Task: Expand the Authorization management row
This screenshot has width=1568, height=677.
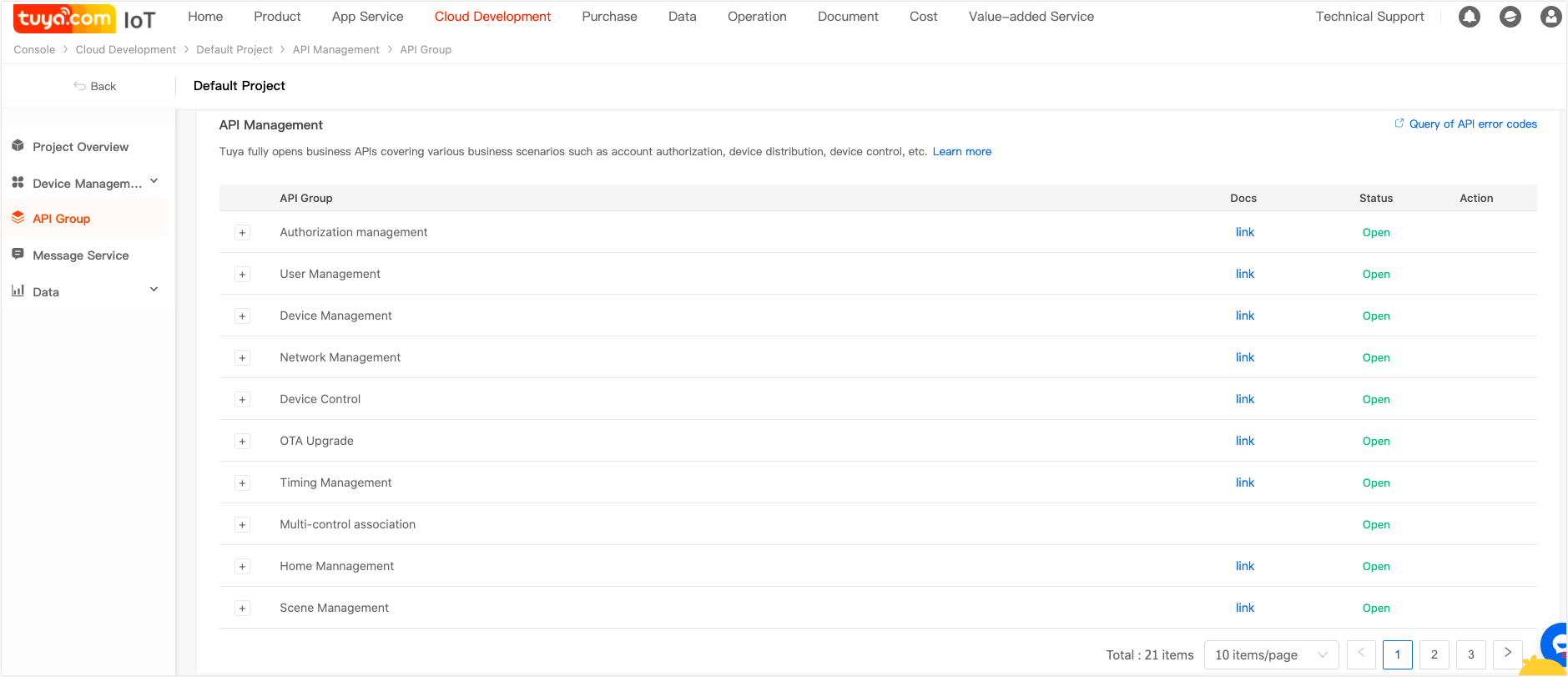Action: click(x=242, y=233)
